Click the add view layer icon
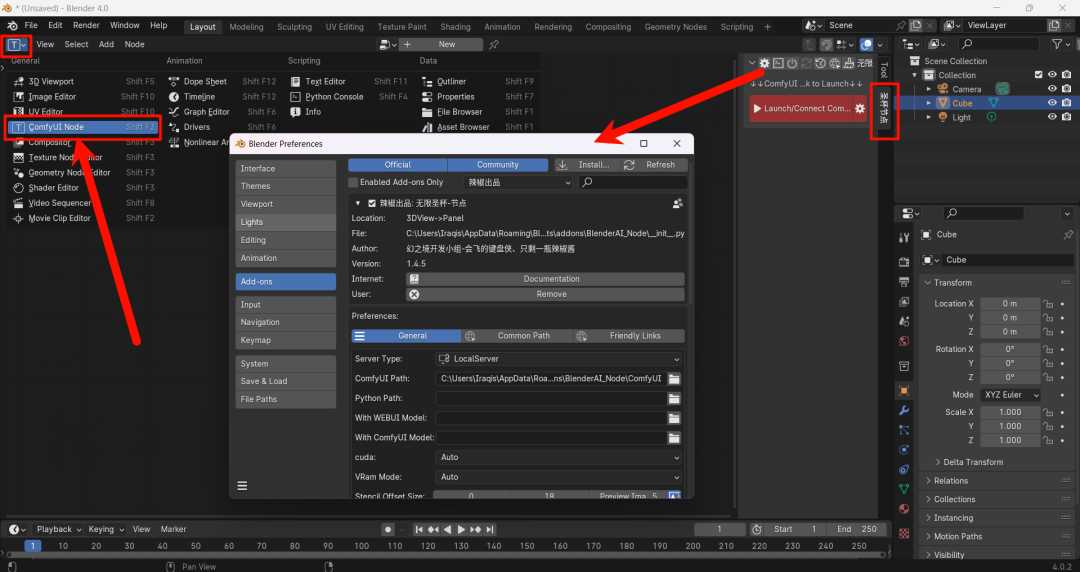 [x=1054, y=25]
